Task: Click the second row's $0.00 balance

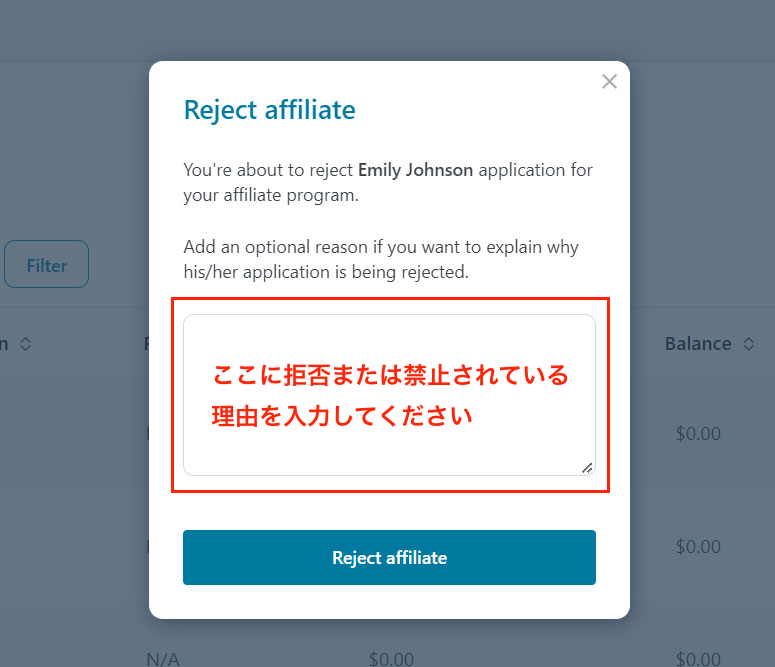Action: click(x=698, y=547)
